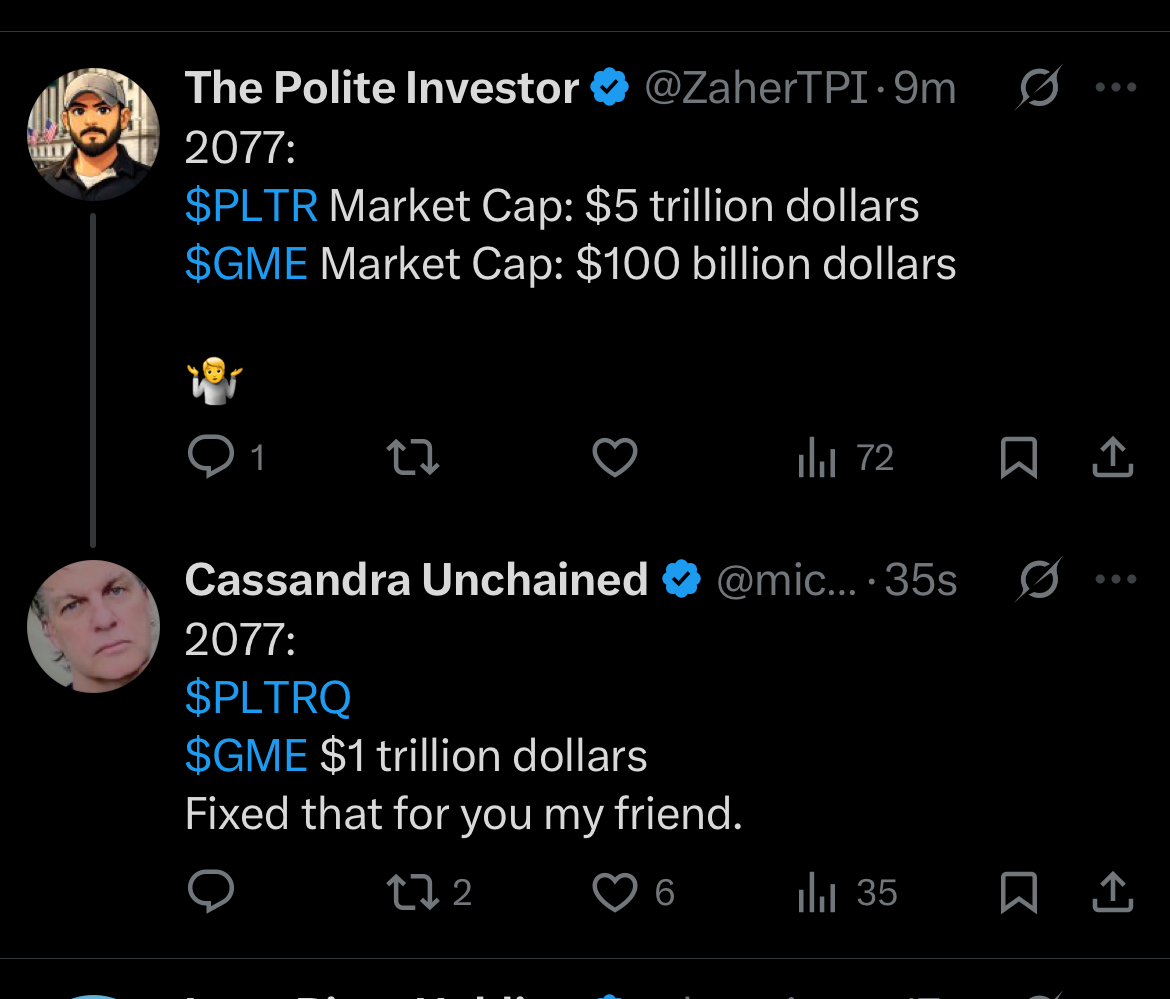The height and width of the screenshot is (999, 1170).
Task: Bookmark The Polite Investor's tweet
Action: pos(1019,457)
